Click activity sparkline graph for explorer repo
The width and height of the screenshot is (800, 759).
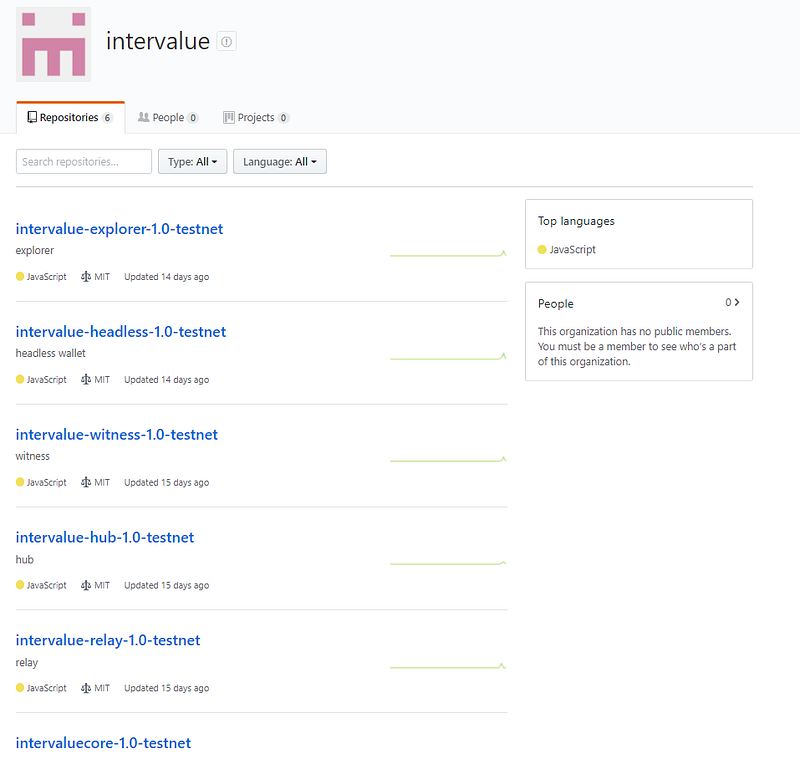[448, 254]
